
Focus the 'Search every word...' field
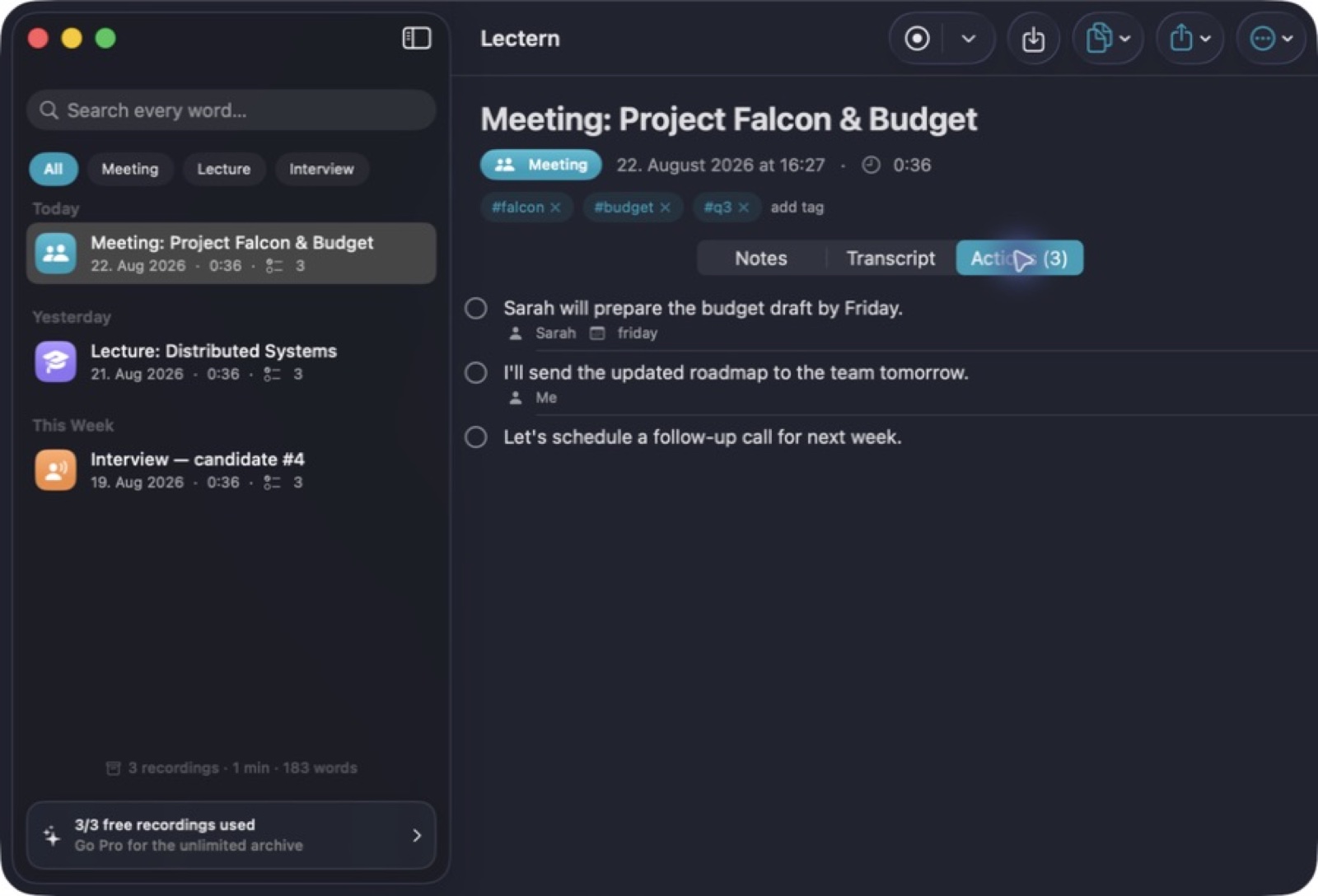[x=231, y=110]
